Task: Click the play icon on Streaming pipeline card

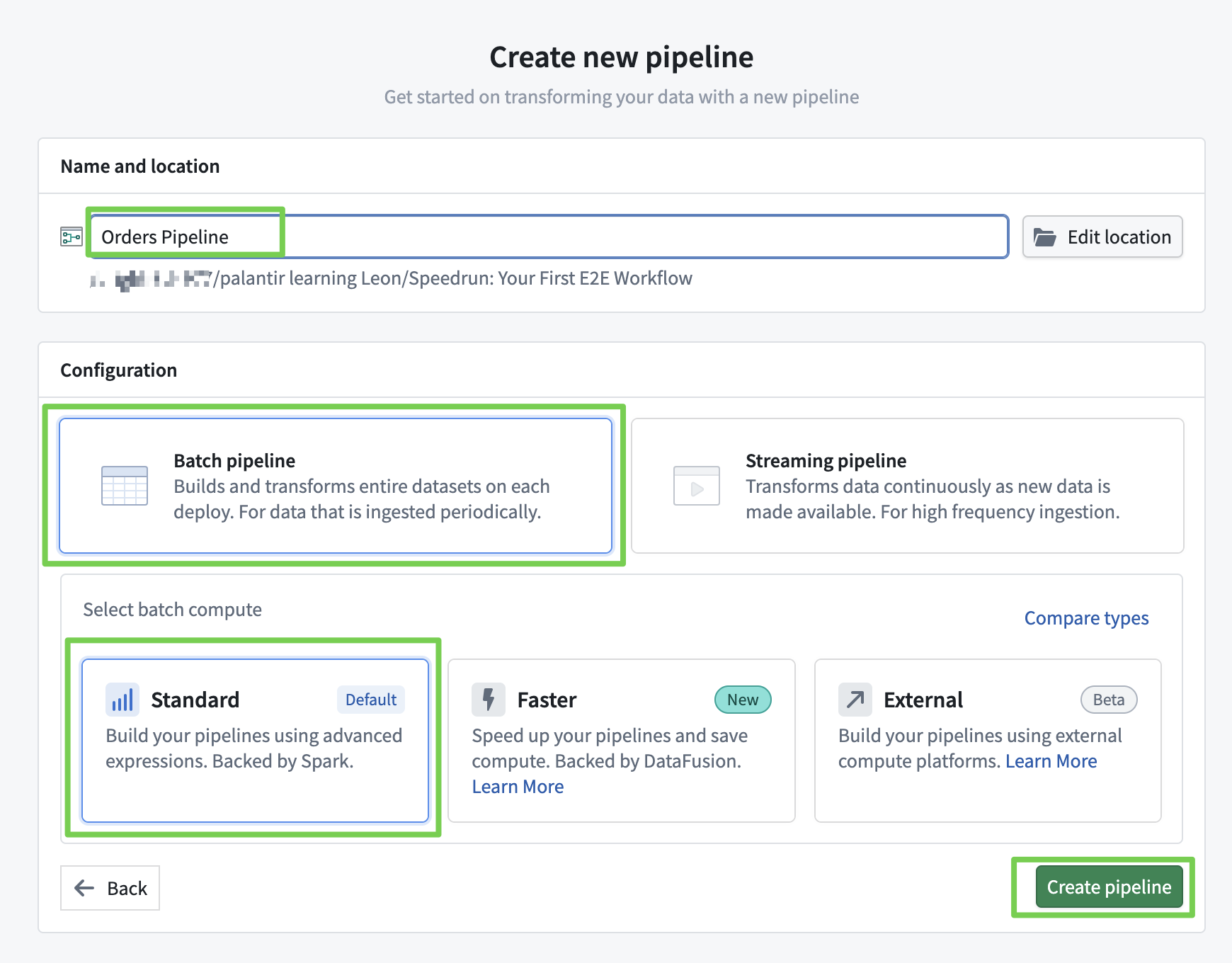Action: [696, 486]
